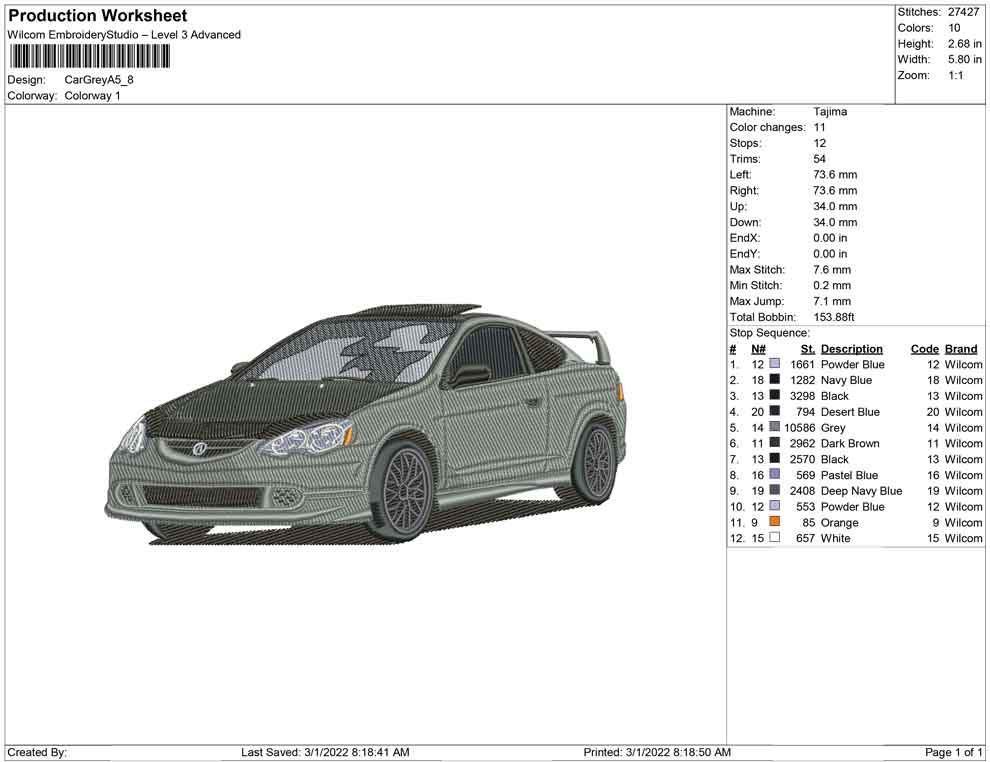Click the Desert Blue color swatch
The height and width of the screenshot is (762, 990).
point(775,412)
